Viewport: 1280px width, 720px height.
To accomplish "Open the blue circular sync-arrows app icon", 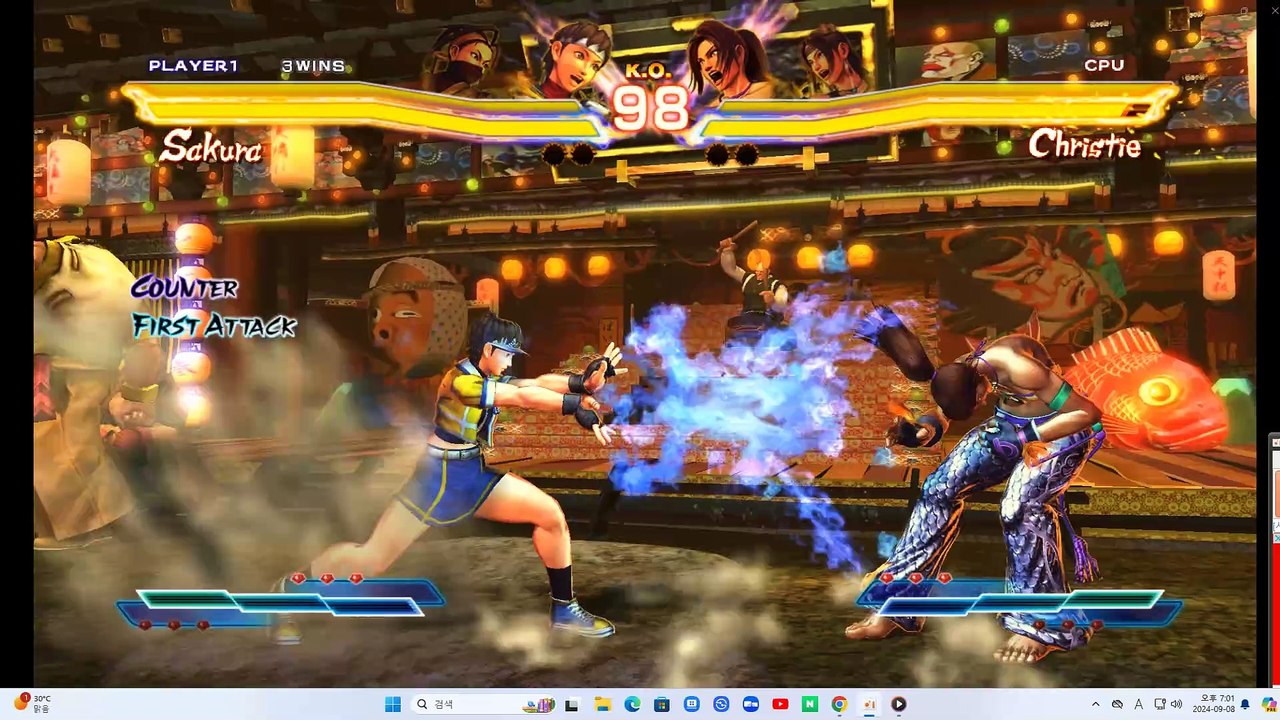I will 721,704.
